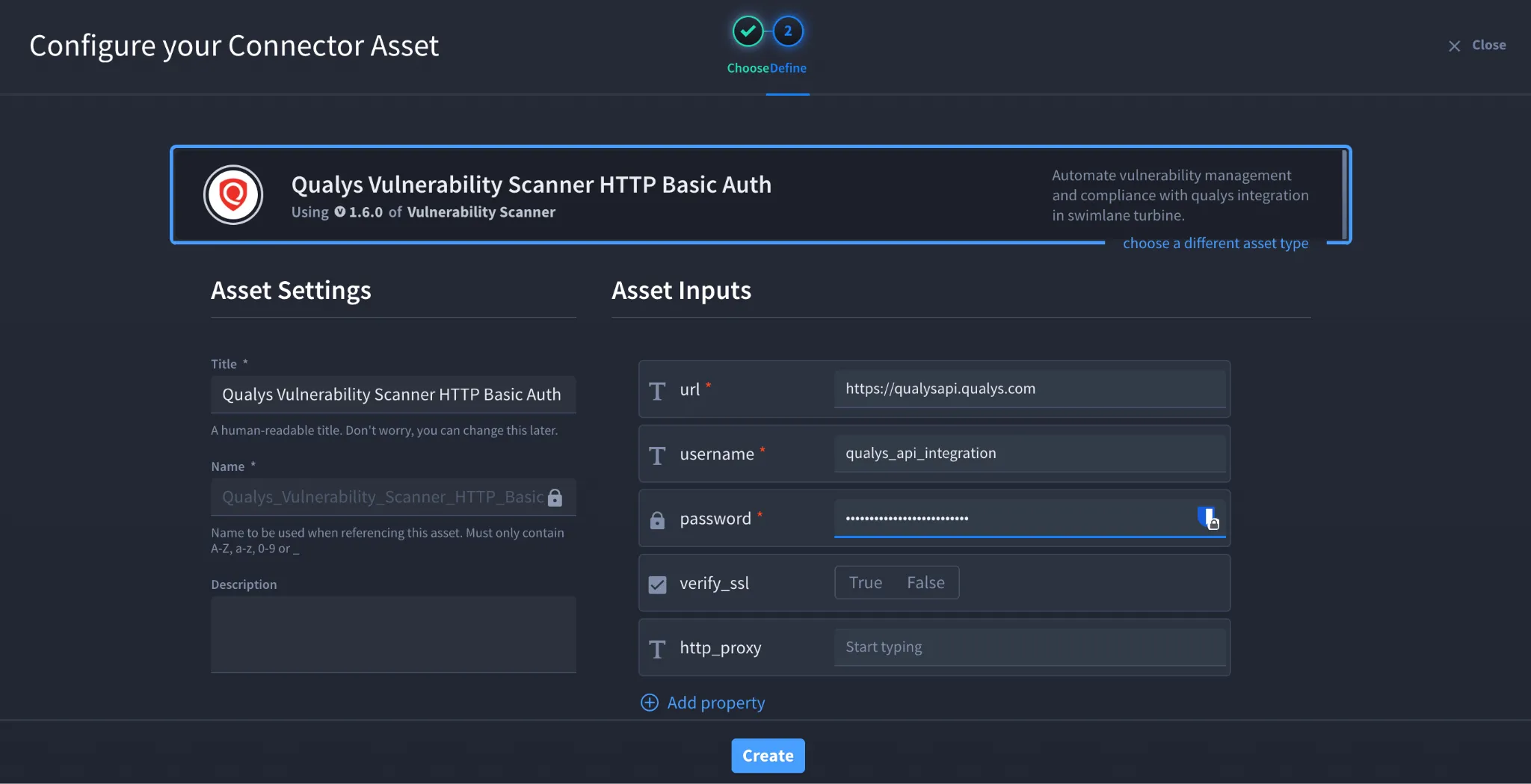Click the http_proxy Start typing field

tap(1029, 647)
